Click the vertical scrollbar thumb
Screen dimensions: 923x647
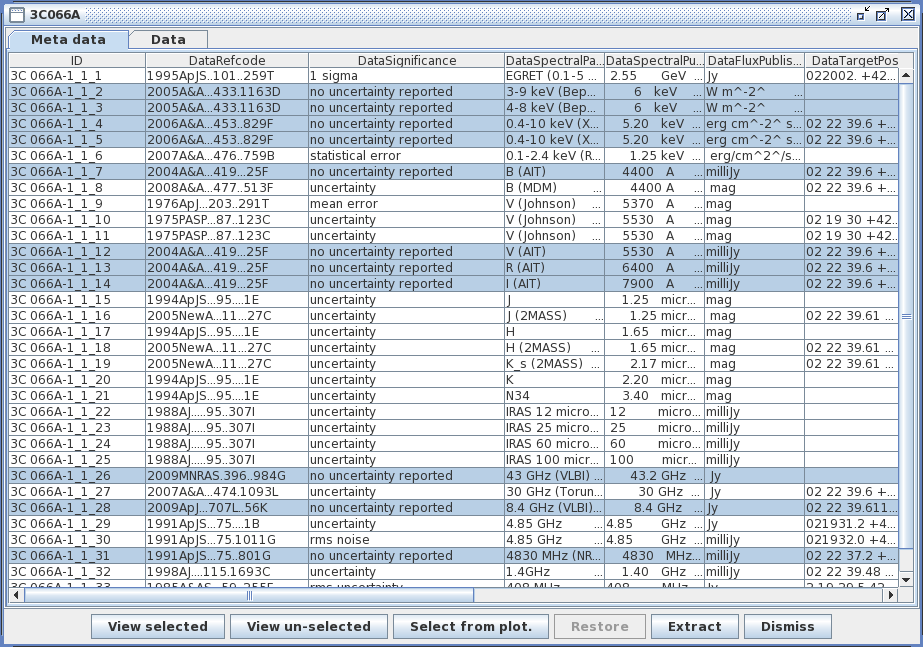(906, 316)
